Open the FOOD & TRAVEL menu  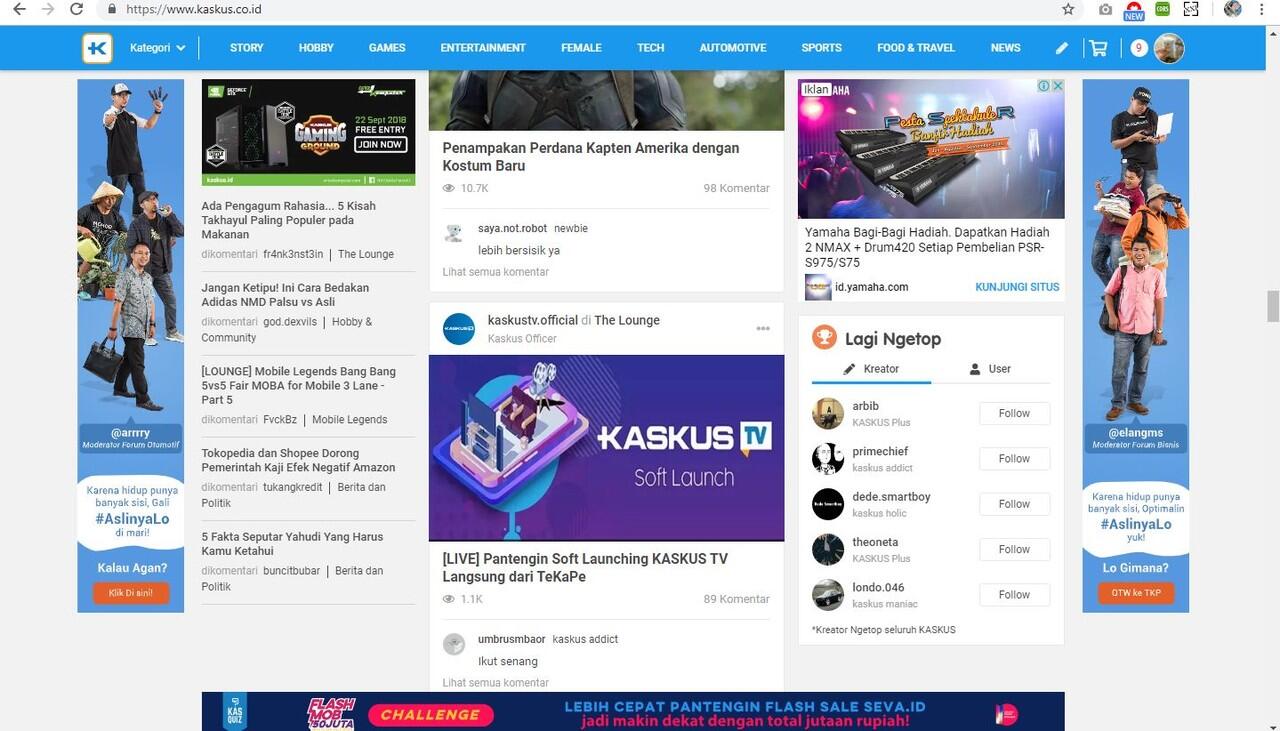pyautogui.click(x=916, y=48)
